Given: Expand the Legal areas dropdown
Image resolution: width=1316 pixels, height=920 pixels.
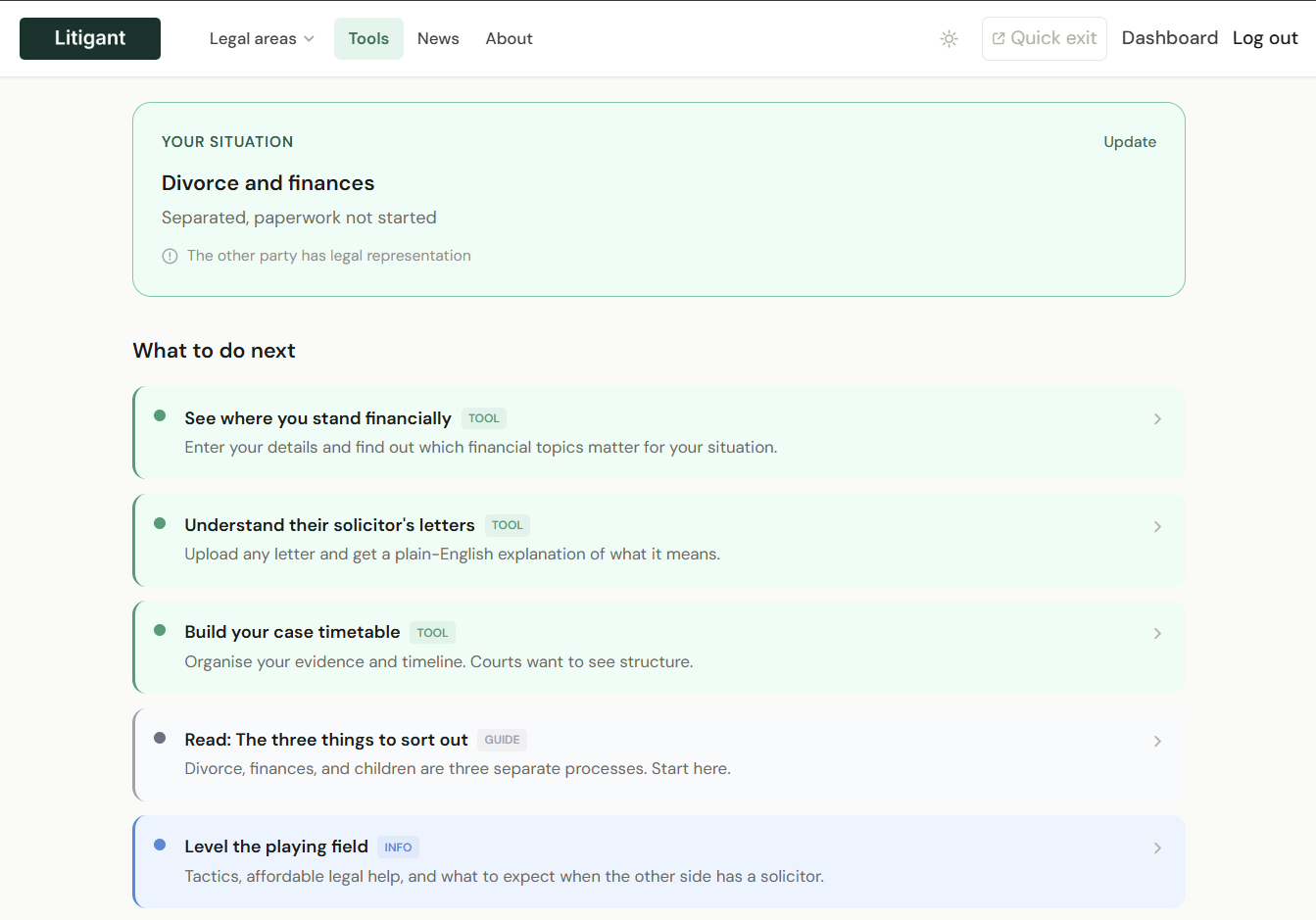Looking at the screenshot, I should (x=261, y=39).
